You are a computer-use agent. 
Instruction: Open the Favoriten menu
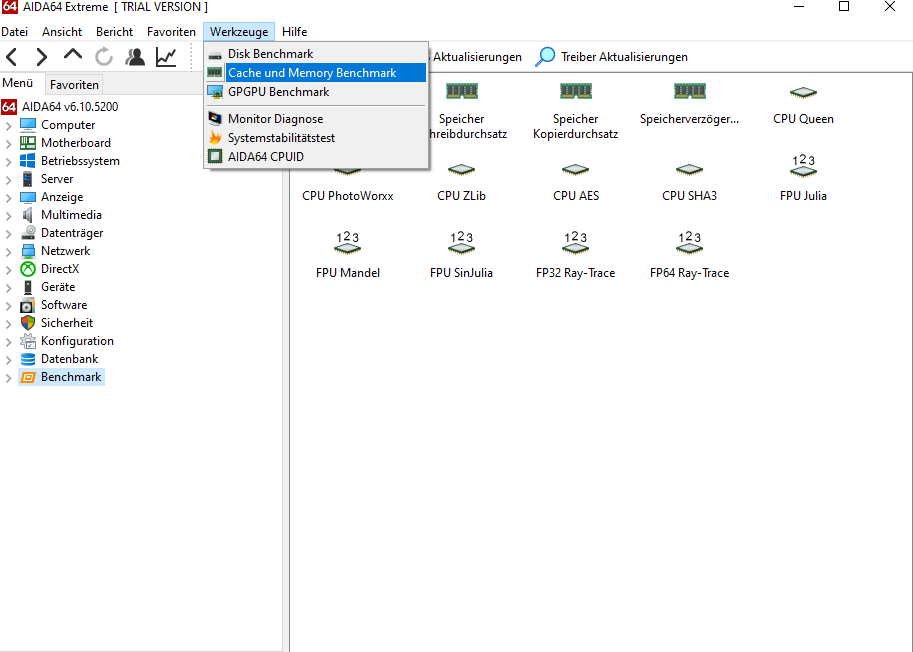(171, 31)
